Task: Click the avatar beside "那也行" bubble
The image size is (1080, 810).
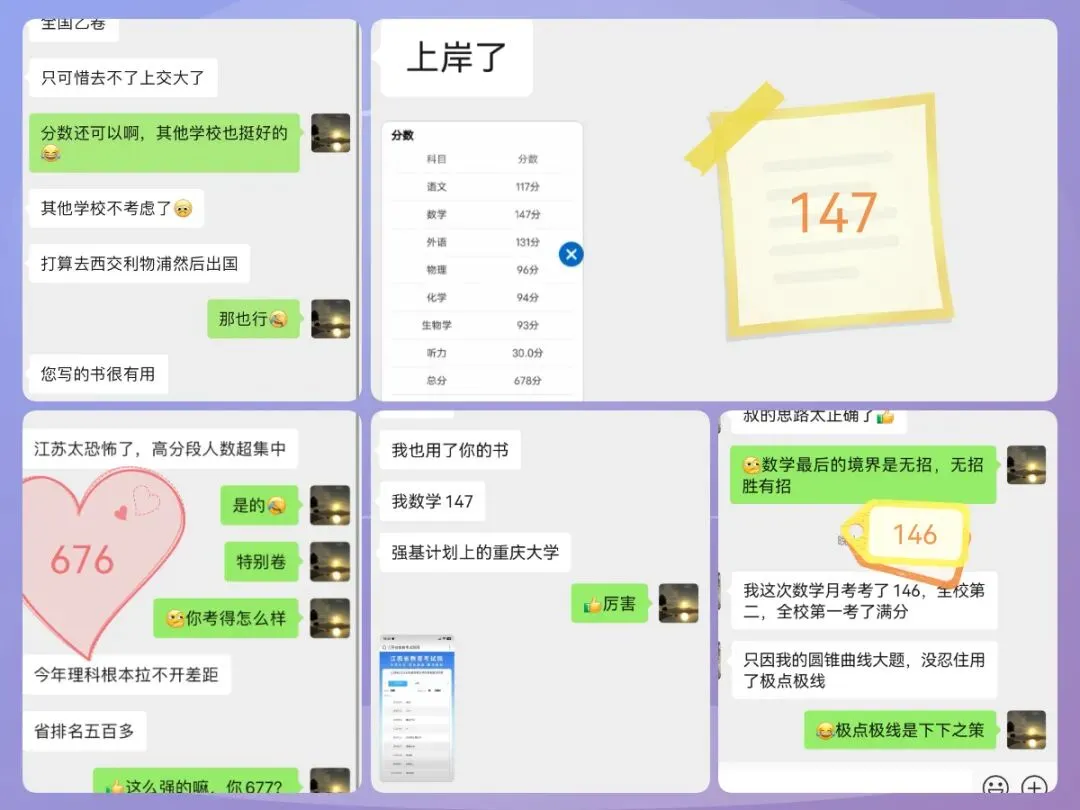Action: tap(330, 320)
